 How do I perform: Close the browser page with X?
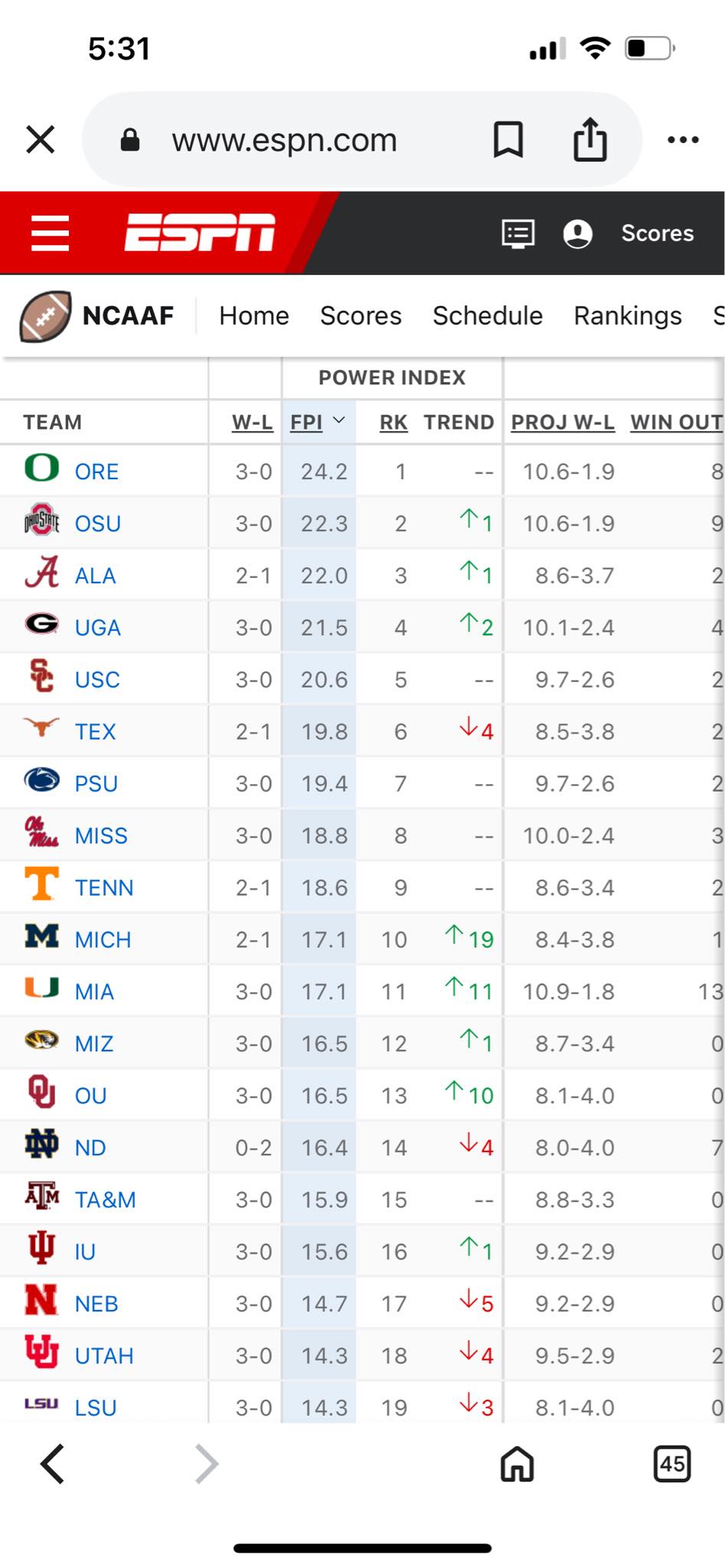pyautogui.click(x=41, y=140)
